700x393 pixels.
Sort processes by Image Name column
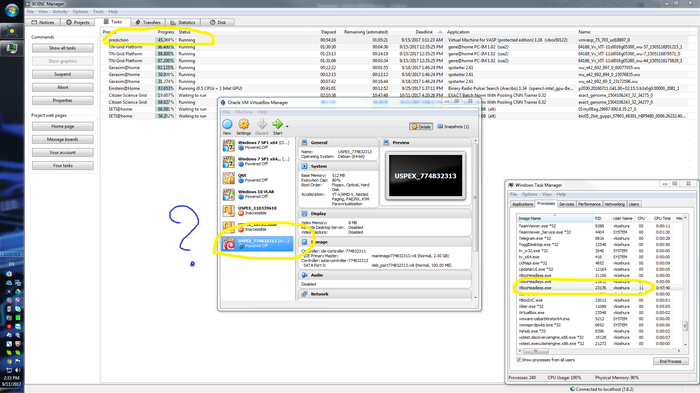(x=555, y=218)
